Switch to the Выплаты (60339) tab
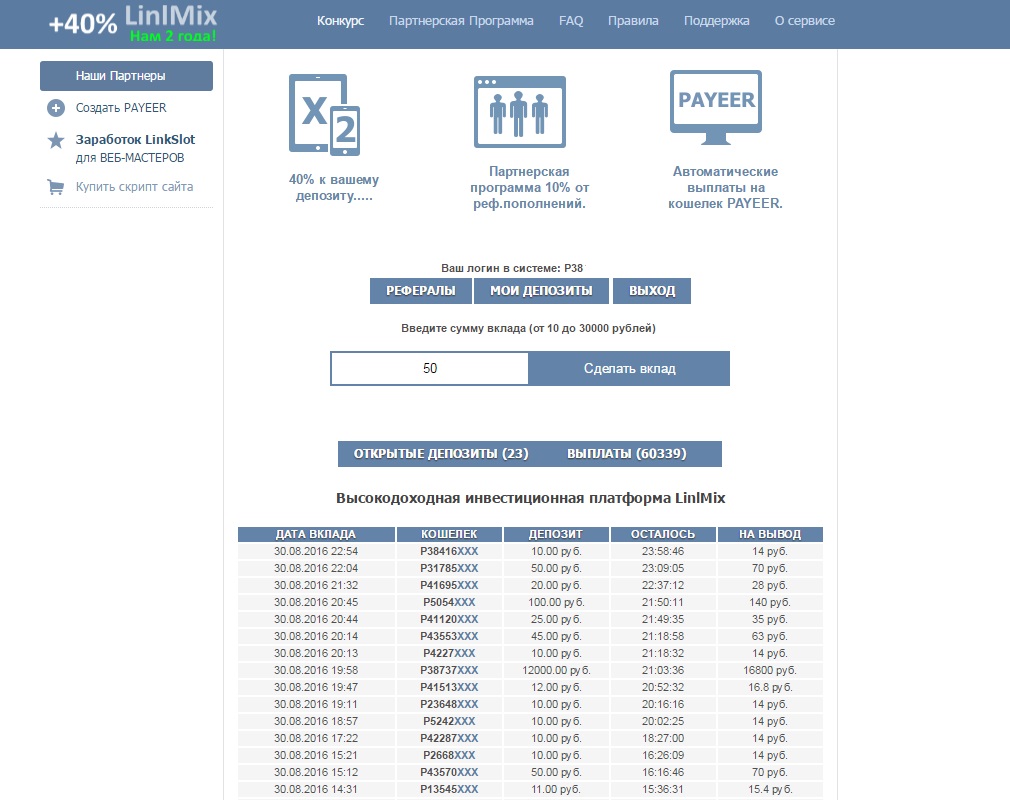The width and height of the screenshot is (1010, 800). pos(626,454)
